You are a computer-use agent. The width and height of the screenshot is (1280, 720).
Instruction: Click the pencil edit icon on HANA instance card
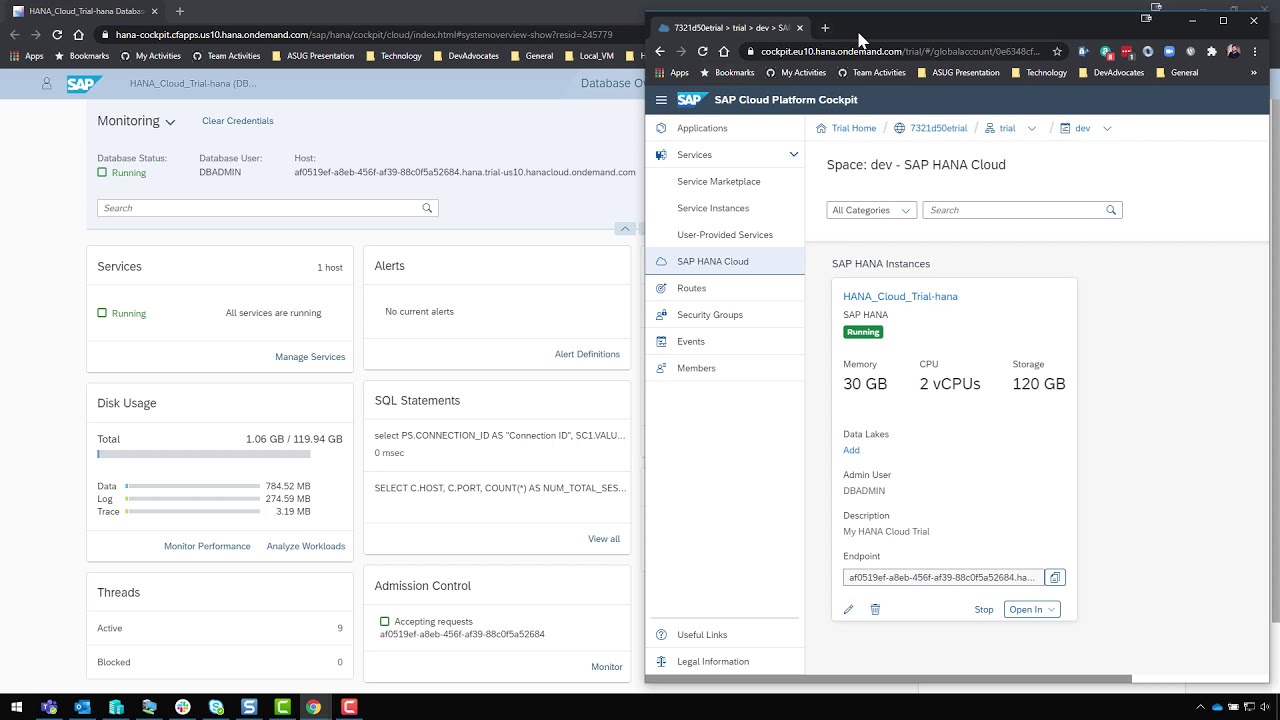tap(849, 609)
